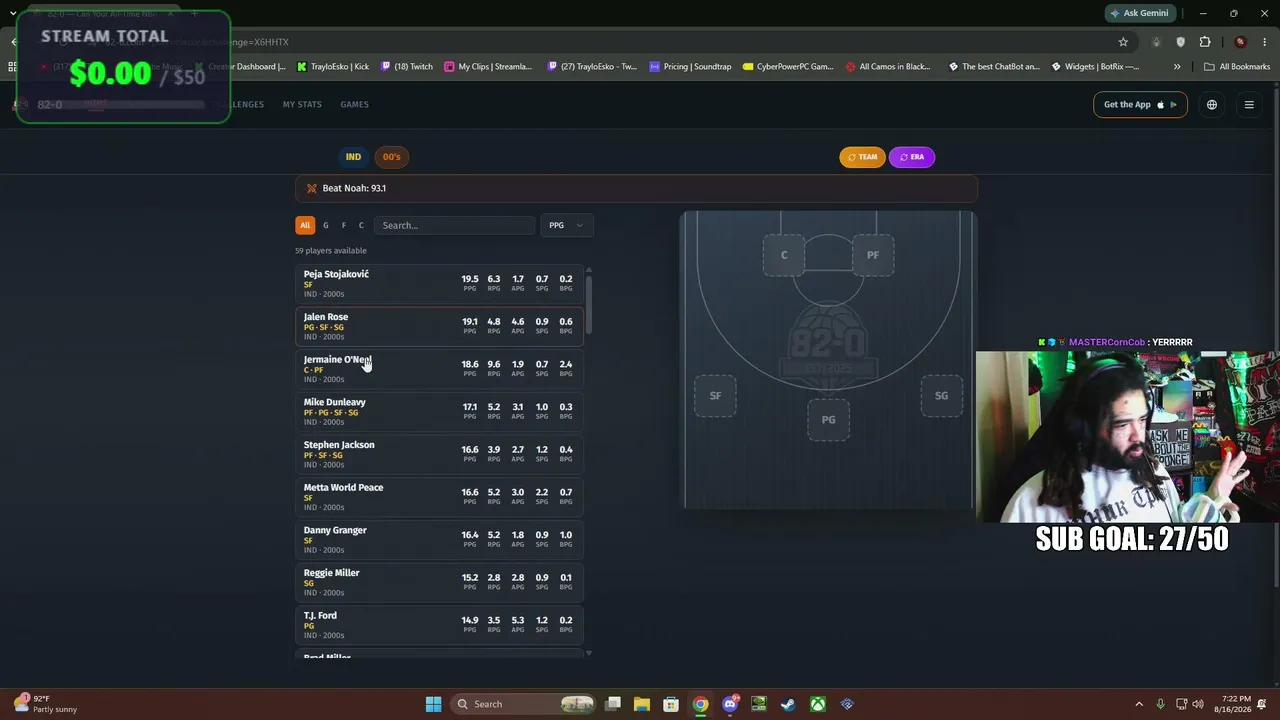Open the Windows Start menu

click(x=433, y=704)
